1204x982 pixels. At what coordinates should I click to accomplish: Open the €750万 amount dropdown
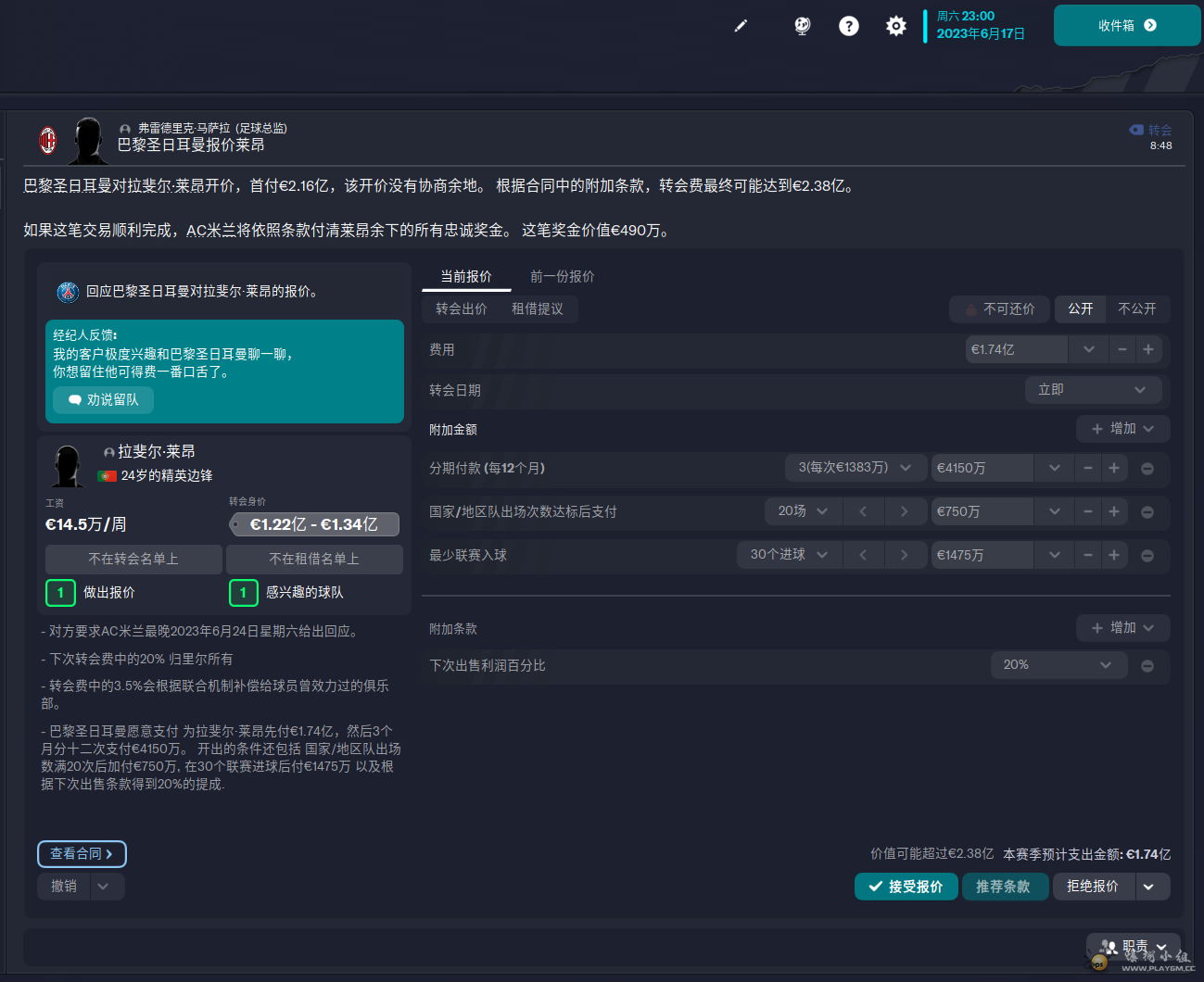coord(1055,511)
